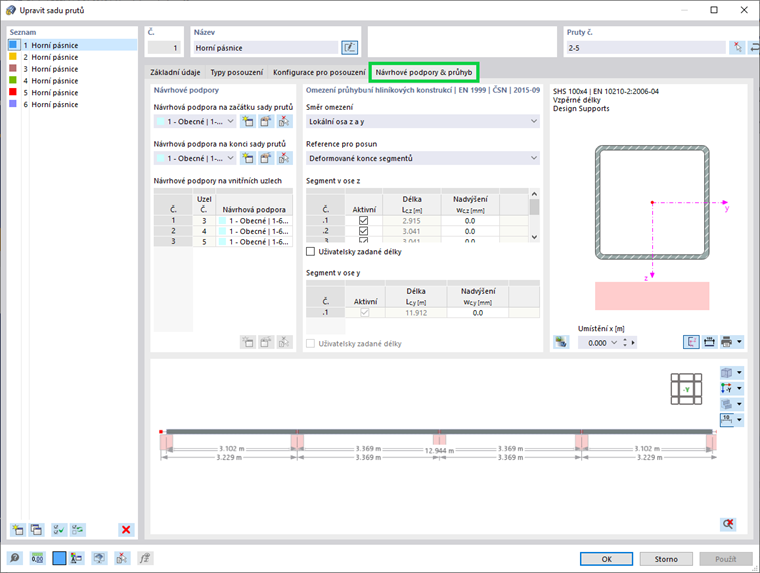Image resolution: width=760 pixels, height=573 pixels.
Task: Toggle Uživatelsky zadané délky checkbox for axis y
Action: (x=311, y=344)
